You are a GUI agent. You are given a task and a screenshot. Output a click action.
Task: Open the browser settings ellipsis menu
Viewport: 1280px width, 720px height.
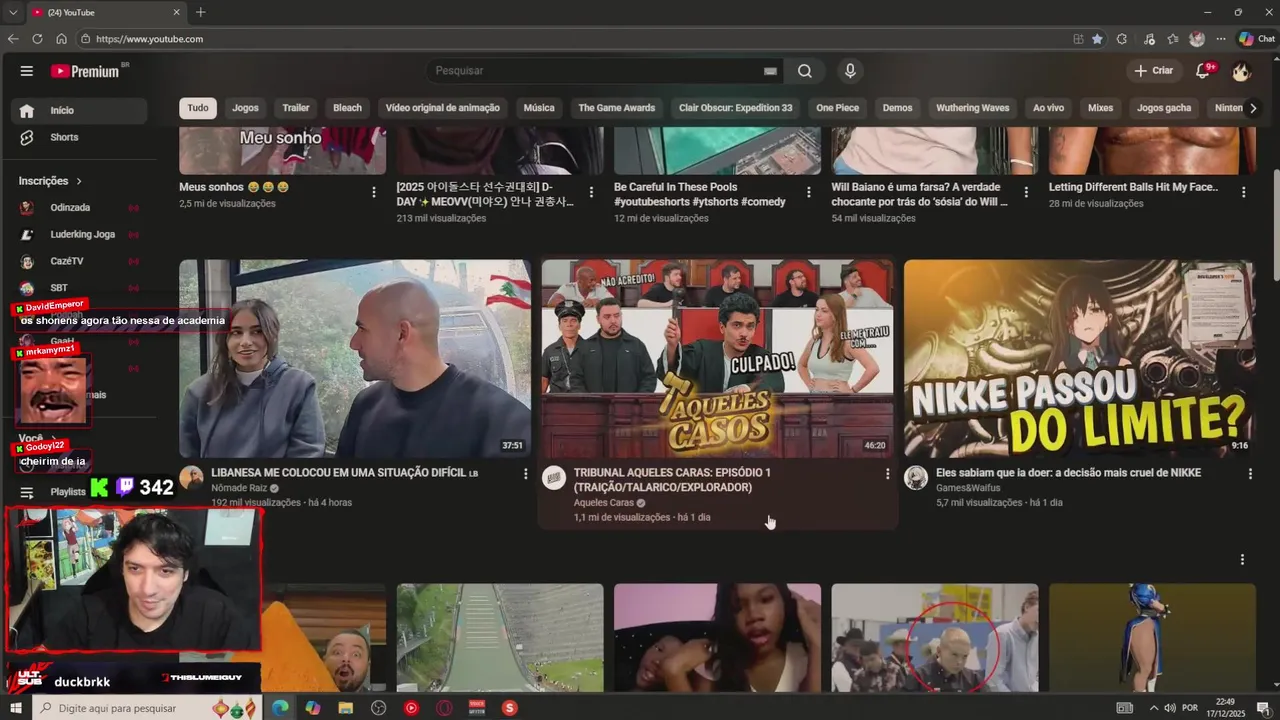(x=1221, y=39)
